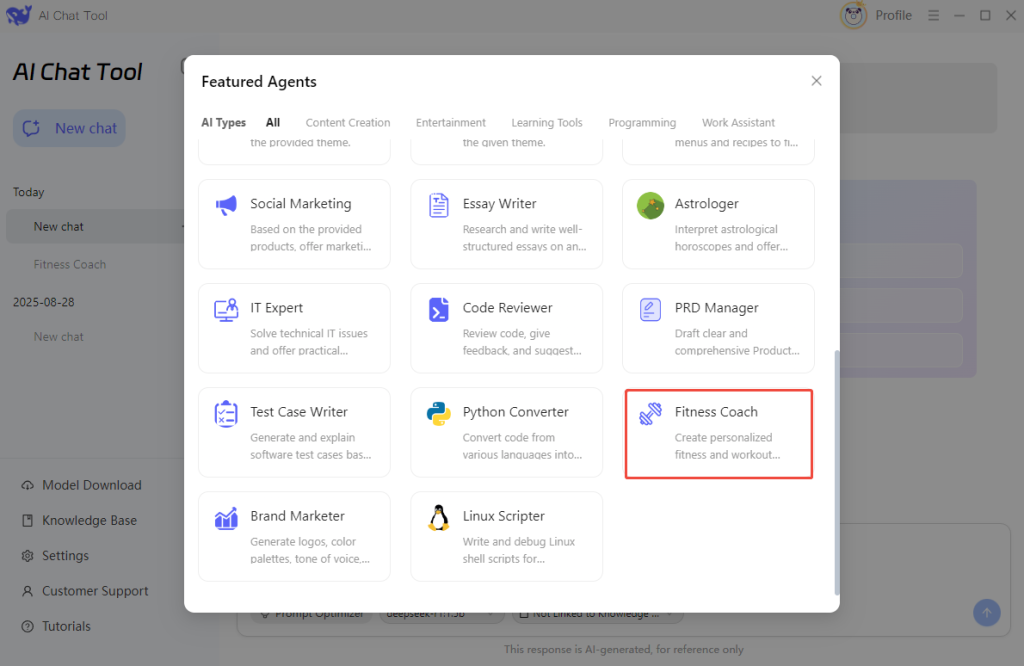1024x666 pixels.
Task: Click the Fitness Coach dumbbell icon
Action: pos(650,413)
